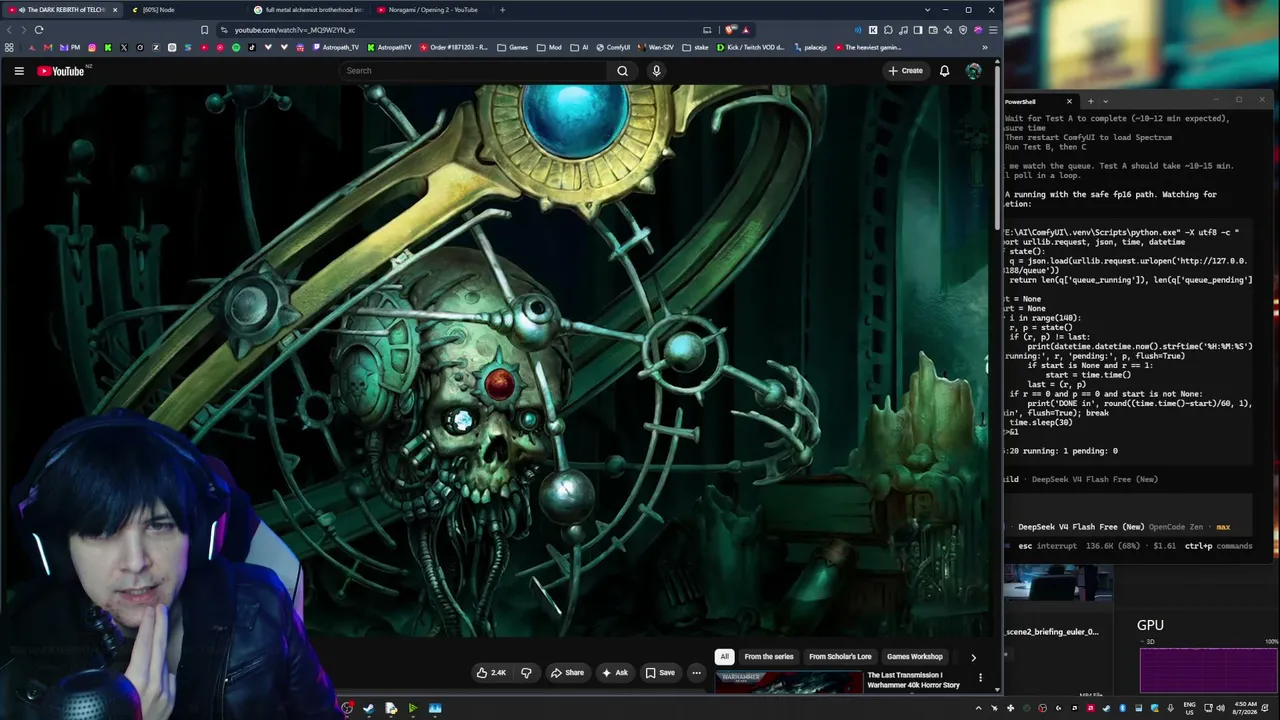Open The Last Transmission video thumbnail
Screen dimensions: 1280x720
coord(788,682)
